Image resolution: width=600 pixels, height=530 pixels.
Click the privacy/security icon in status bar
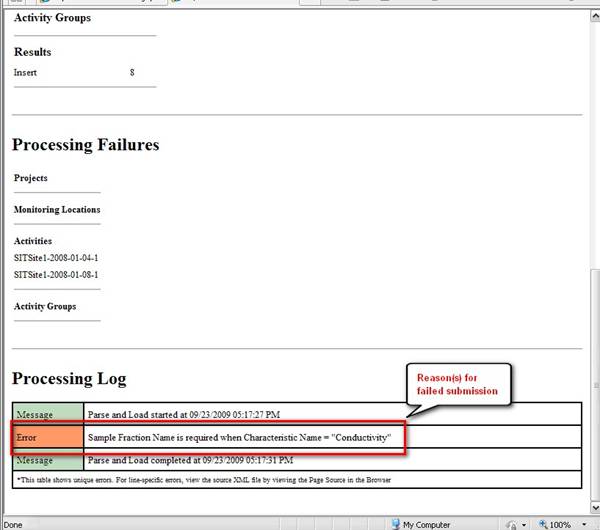tap(513, 524)
